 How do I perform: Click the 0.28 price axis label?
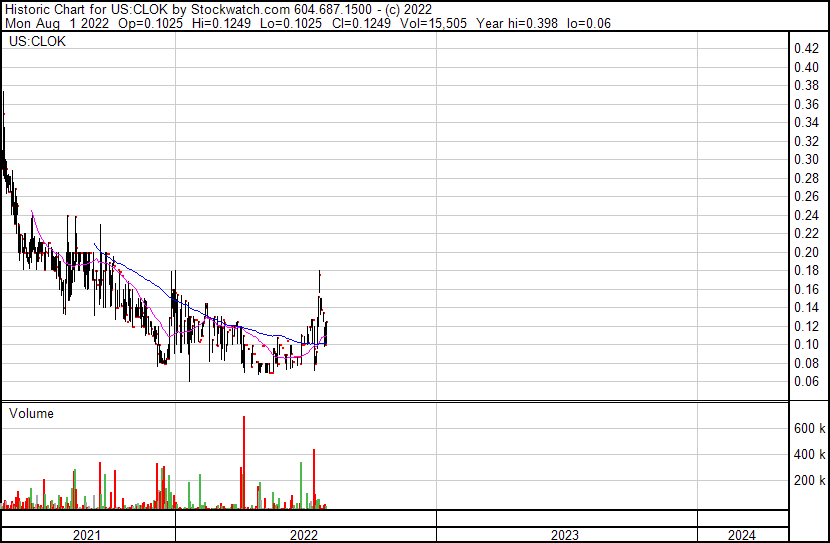pos(807,178)
